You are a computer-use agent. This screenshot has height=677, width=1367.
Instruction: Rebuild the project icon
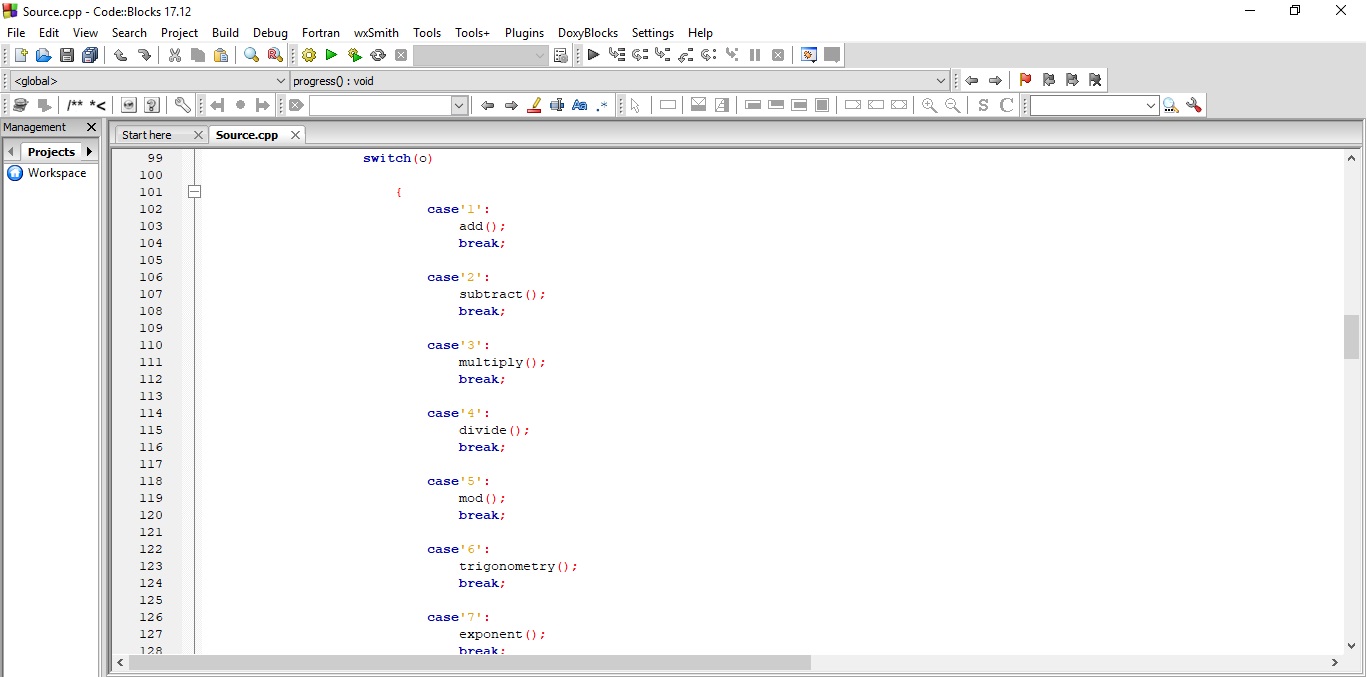coord(378,55)
